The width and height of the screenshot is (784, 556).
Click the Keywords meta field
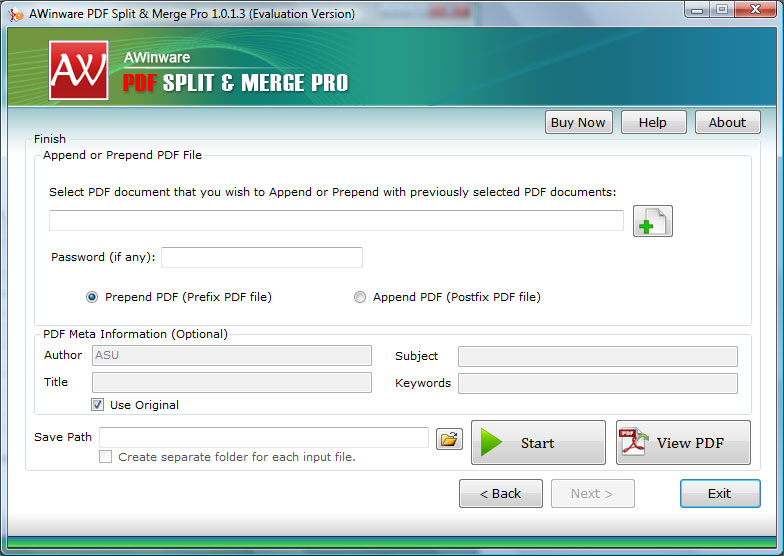pyautogui.click(x=598, y=384)
